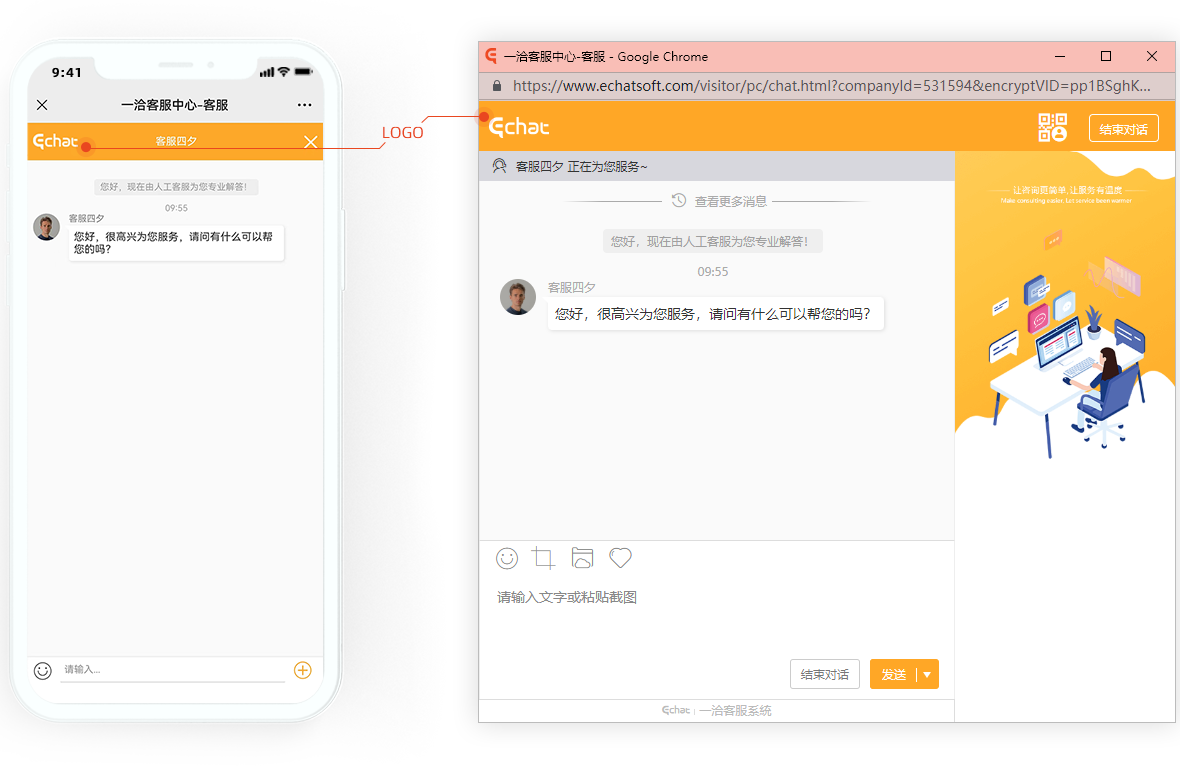The width and height of the screenshot is (1180, 768).
Task: Open the QR code icon in orange header
Action: (x=1053, y=128)
